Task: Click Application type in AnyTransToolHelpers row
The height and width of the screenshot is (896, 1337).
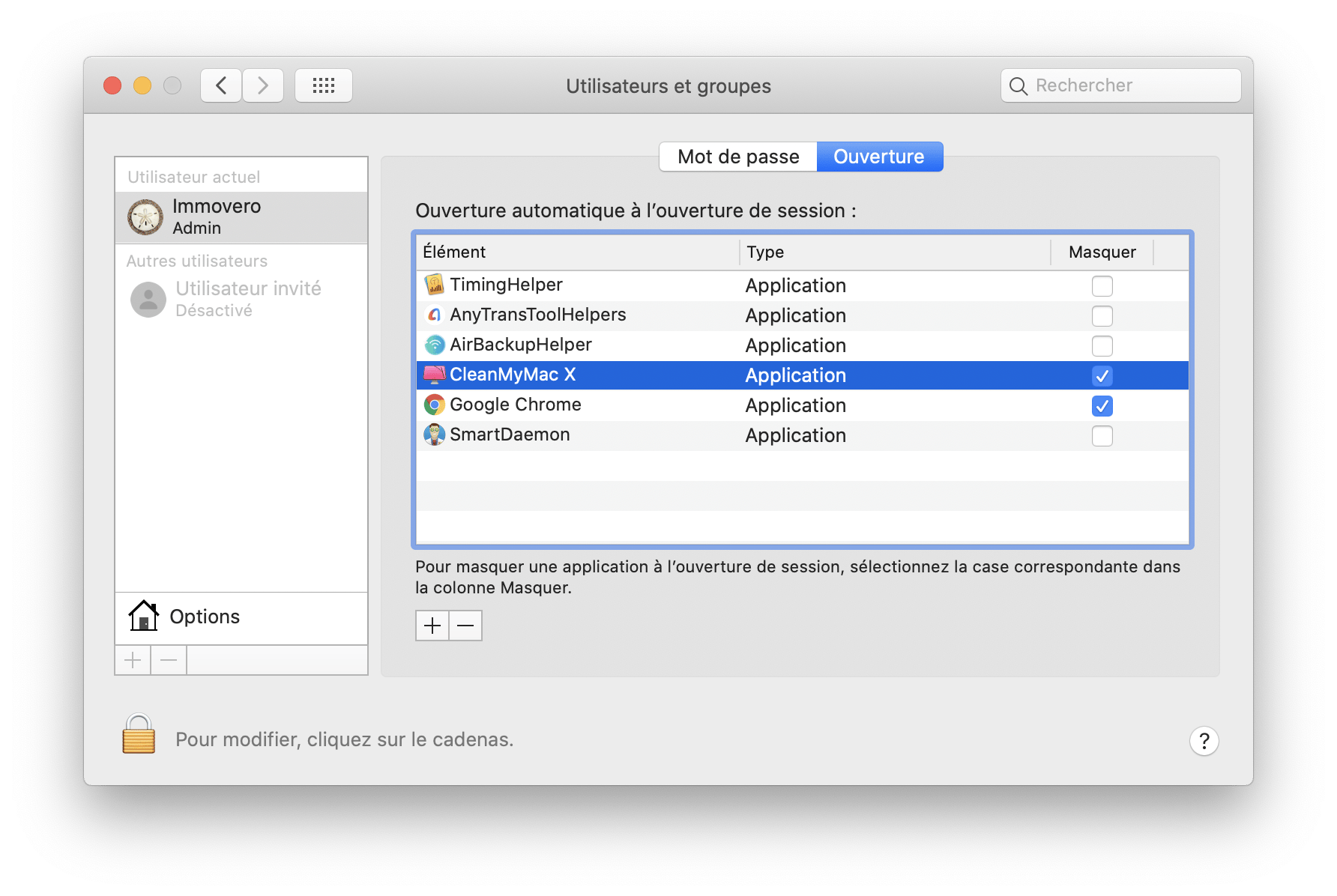Action: tap(795, 315)
